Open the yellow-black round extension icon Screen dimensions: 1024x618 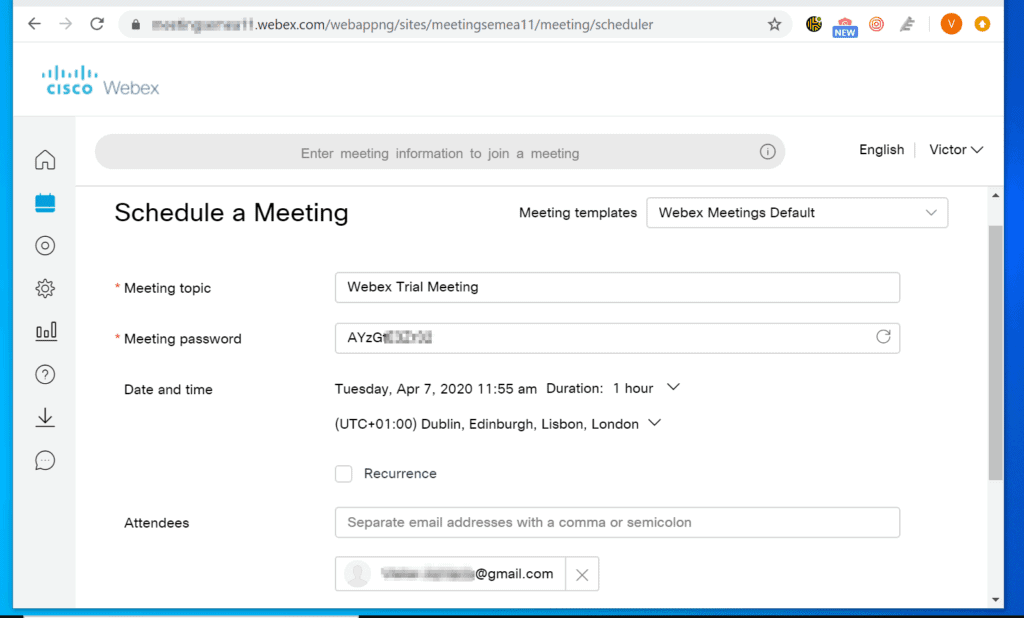814,25
